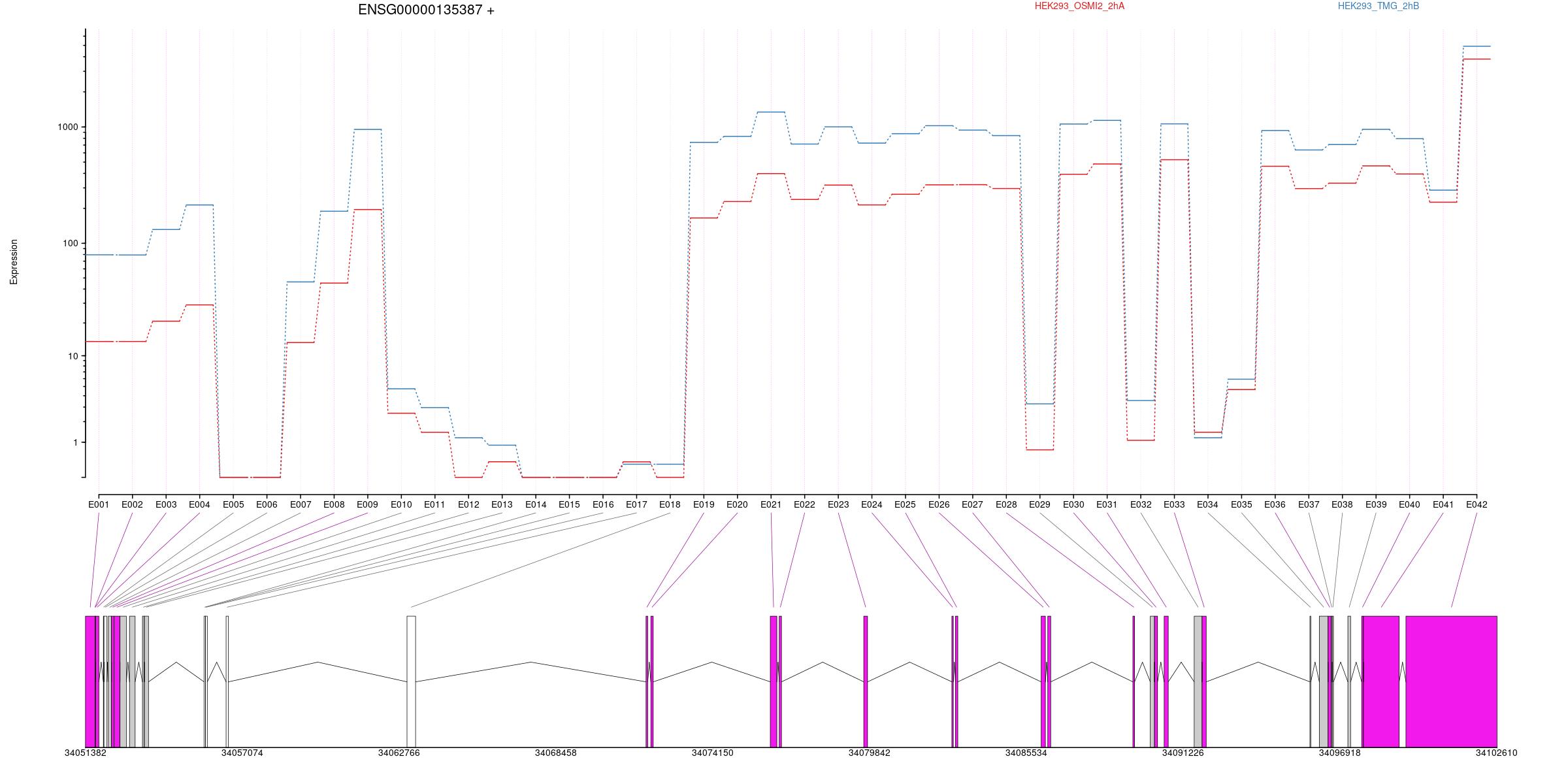The height and width of the screenshot is (784, 1568).
Task: Click genomic coordinate 34085534
Action: [x=1026, y=753]
